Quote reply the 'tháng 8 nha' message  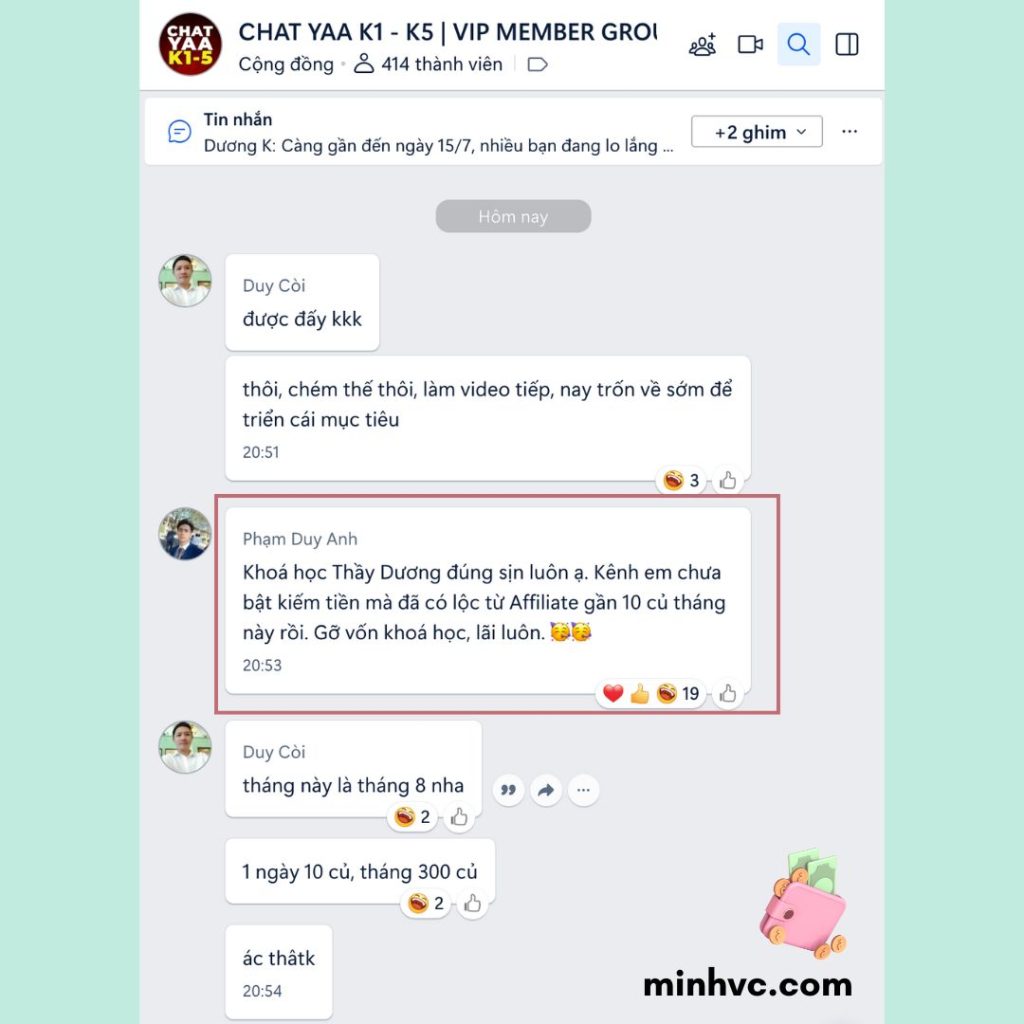point(508,790)
